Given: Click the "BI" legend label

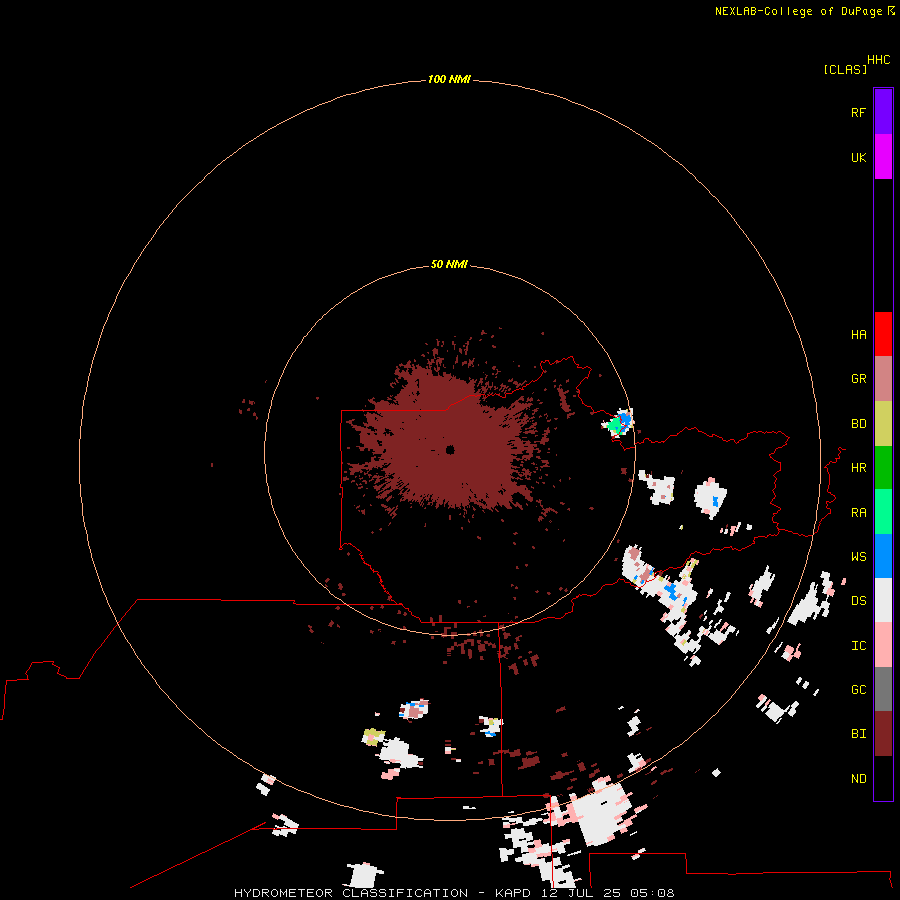Looking at the screenshot, I should coord(858,734).
